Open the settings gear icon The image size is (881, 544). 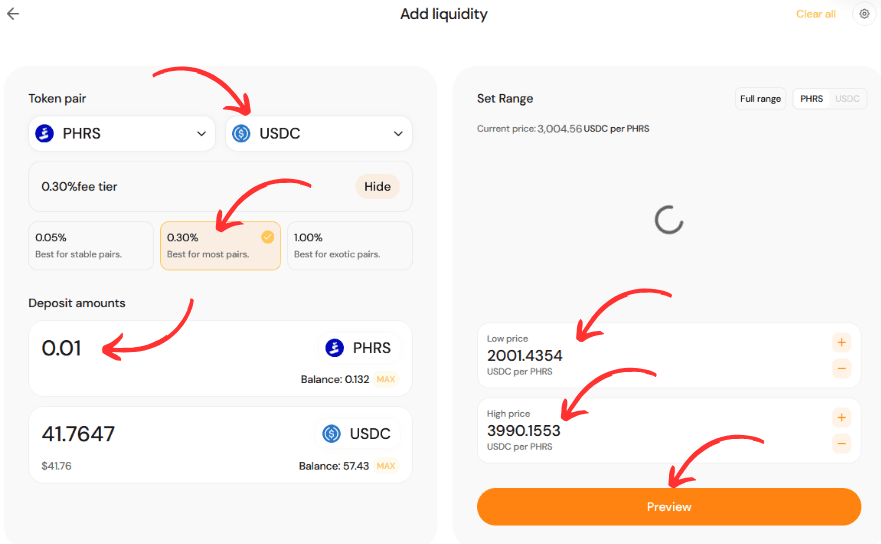click(x=865, y=14)
